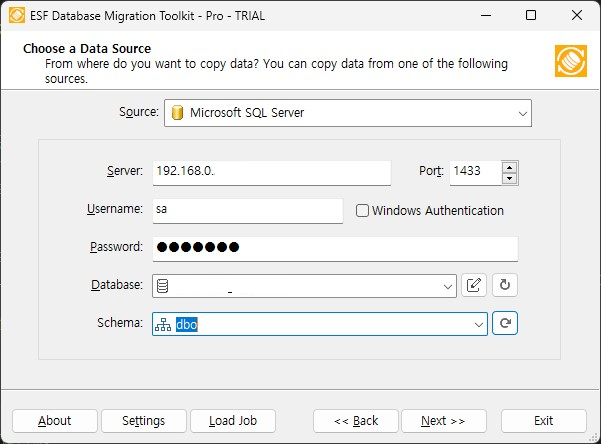Click the edit database pencil icon
The width and height of the screenshot is (601, 444).
(474, 285)
